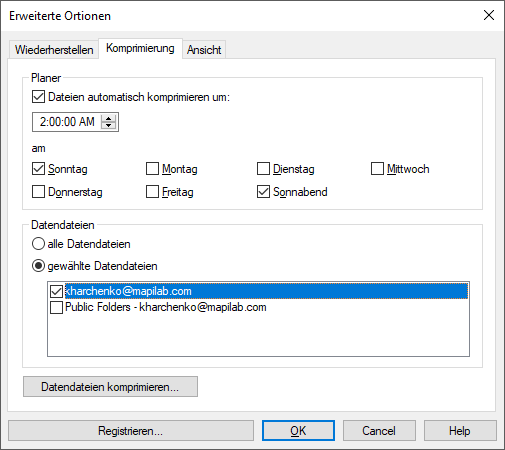The height and width of the screenshot is (450, 505).
Task: Switch to the Wiederherstellen tab
Action: [54, 50]
